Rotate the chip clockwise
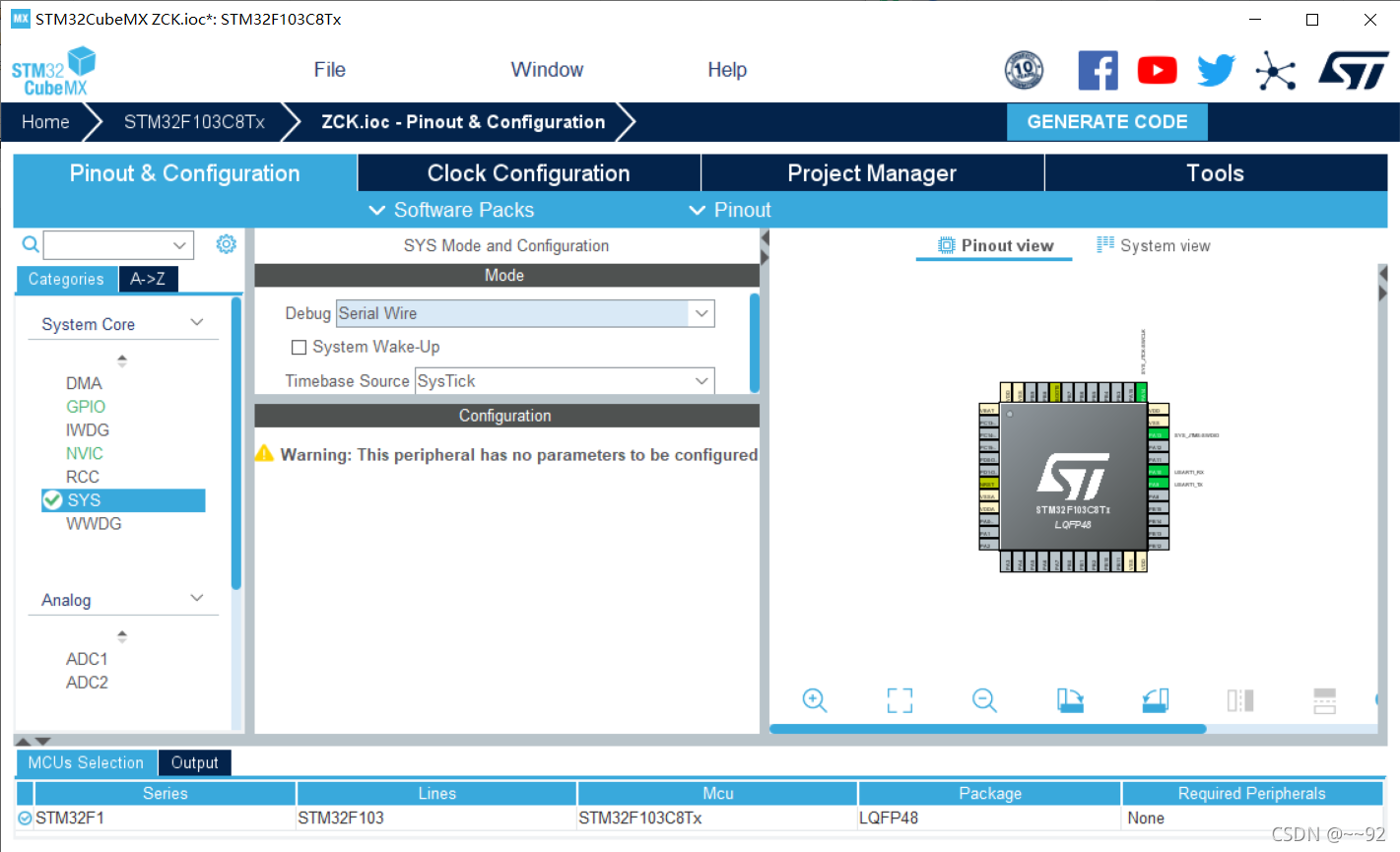1400x852 pixels. (1070, 700)
